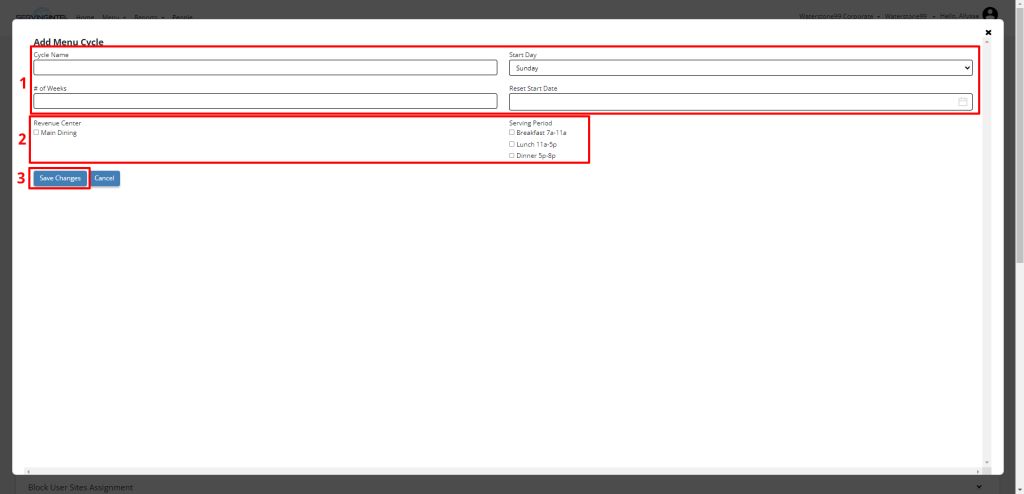
Task: Open the Start Day dropdown
Action: tap(740, 68)
